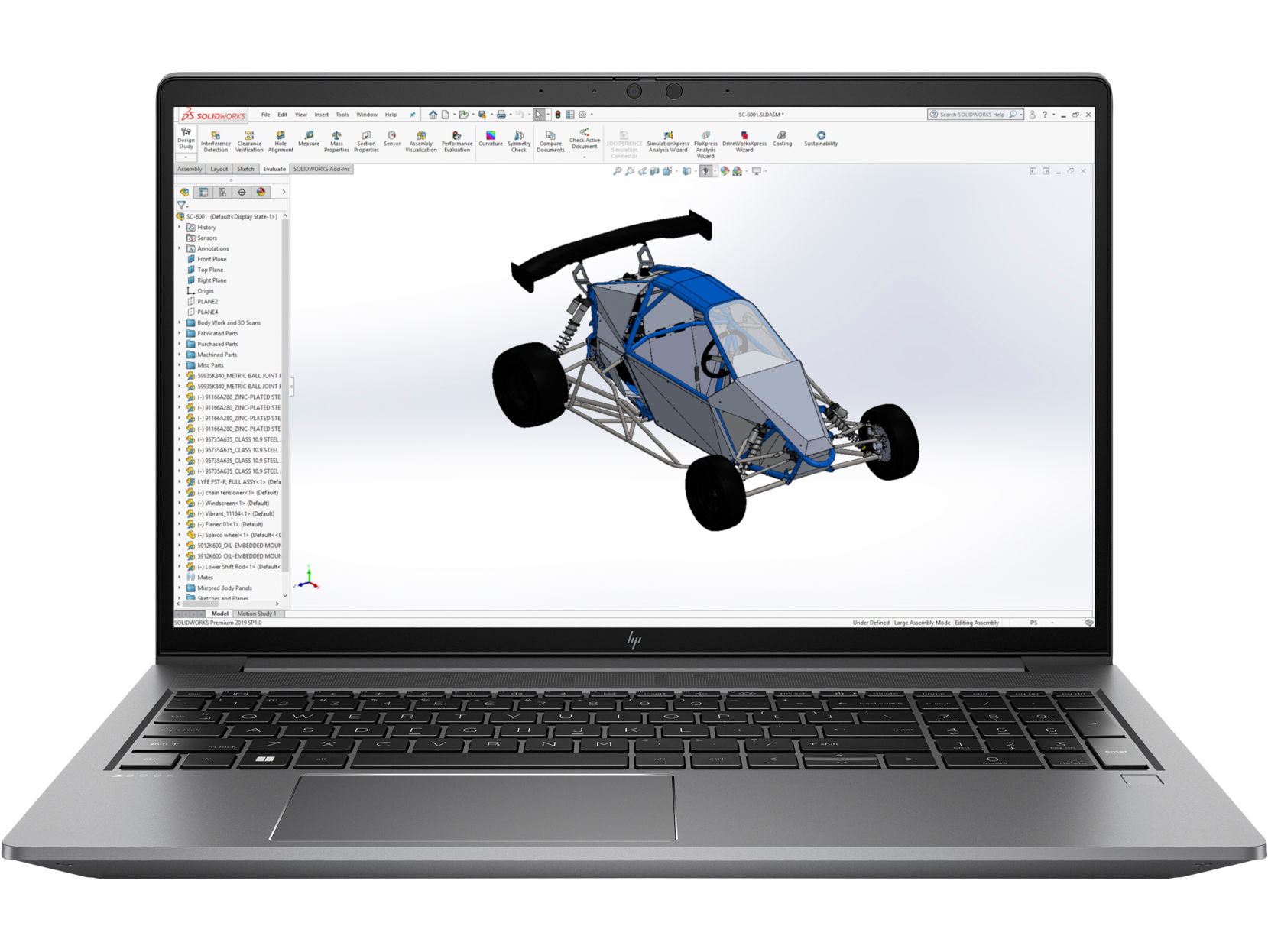The width and height of the screenshot is (1268, 952).
Task: Toggle the Select cursor tool
Action: 539,115
